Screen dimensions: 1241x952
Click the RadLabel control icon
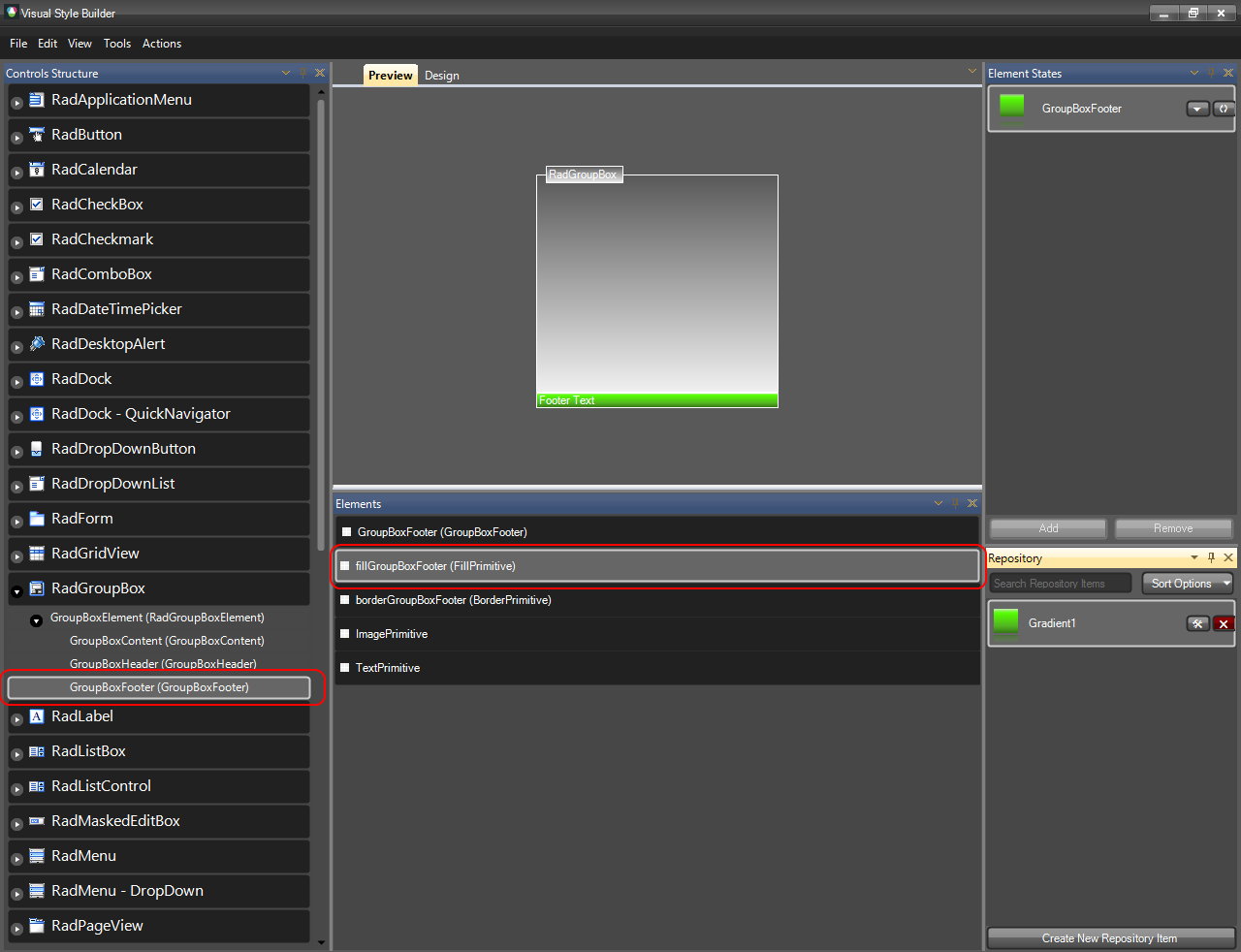(37, 716)
